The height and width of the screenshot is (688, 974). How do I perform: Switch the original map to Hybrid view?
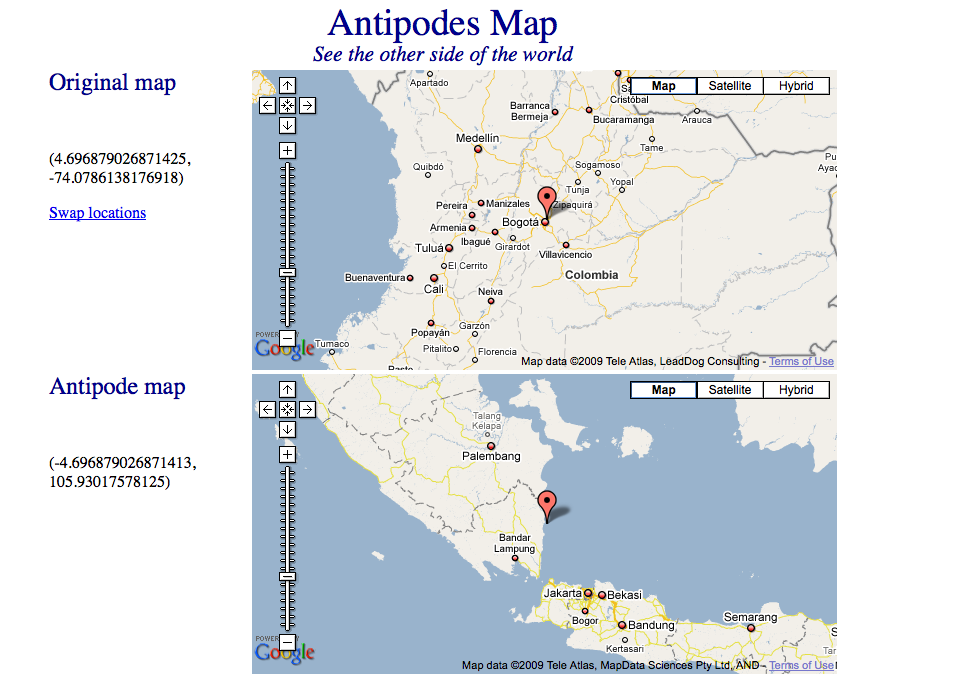pyautogui.click(x=796, y=86)
